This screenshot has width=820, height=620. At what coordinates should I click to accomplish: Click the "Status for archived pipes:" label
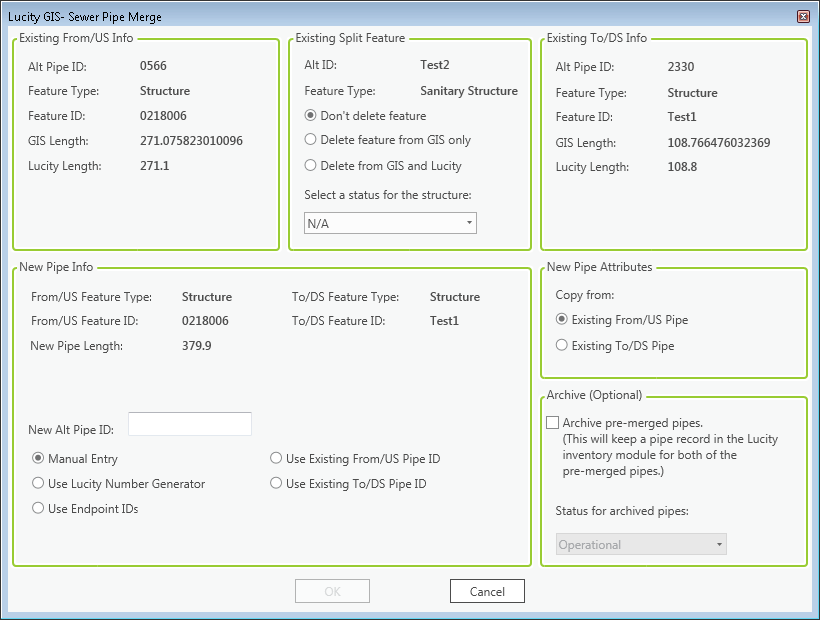click(622, 511)
